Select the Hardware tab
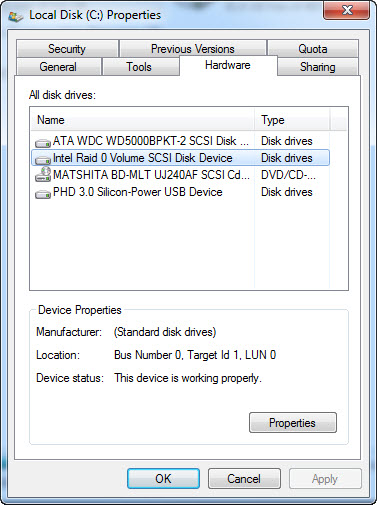This screenshot has width=377, height=505. click(228, 65)
